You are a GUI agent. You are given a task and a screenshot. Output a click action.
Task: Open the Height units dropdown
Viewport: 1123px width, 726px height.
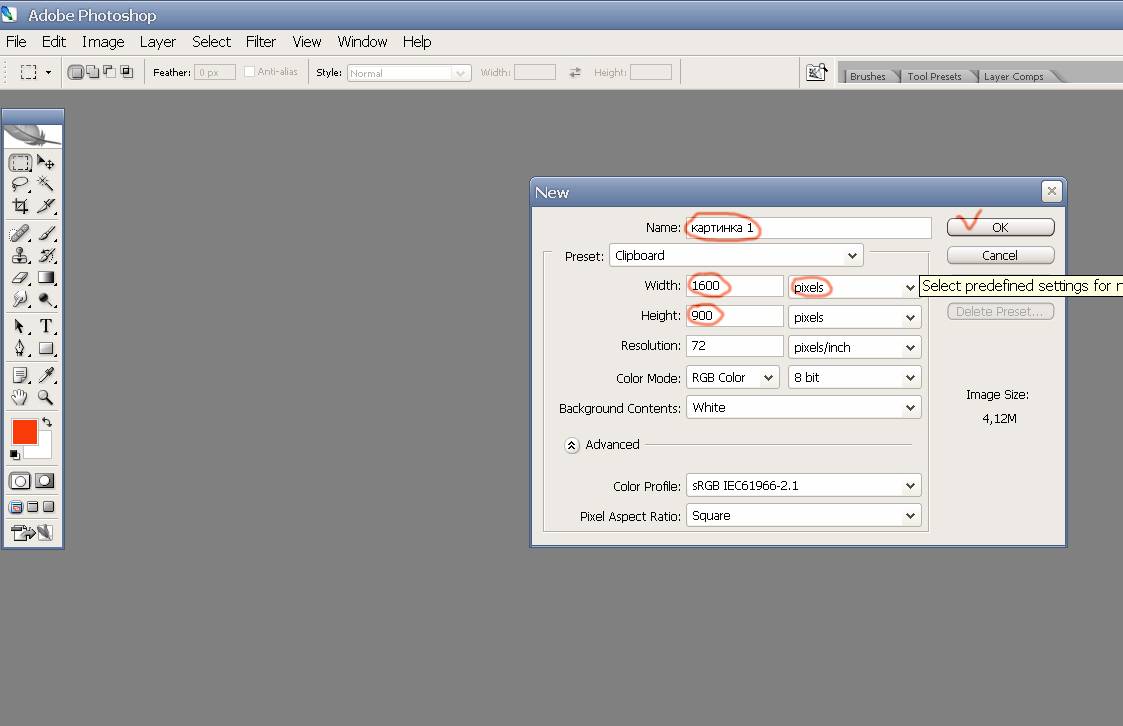[x=854, y=317]
